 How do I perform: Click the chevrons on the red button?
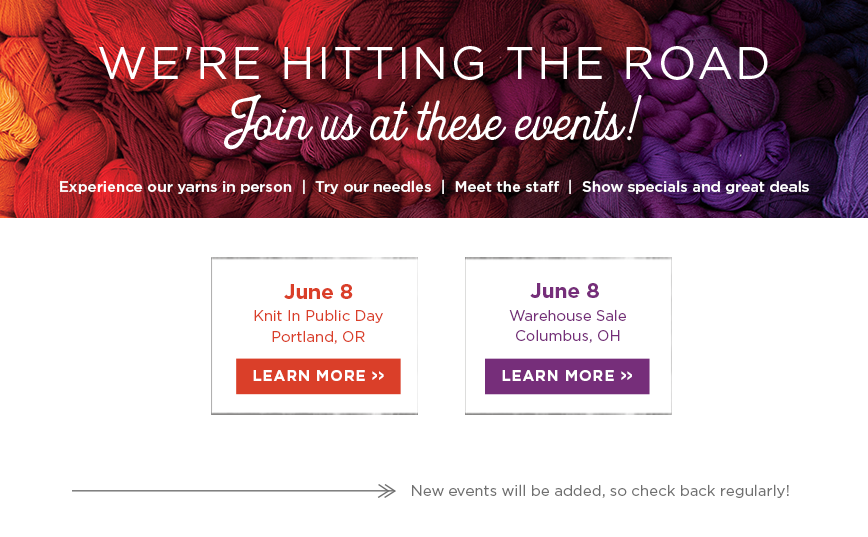click(x=378, y=376)
